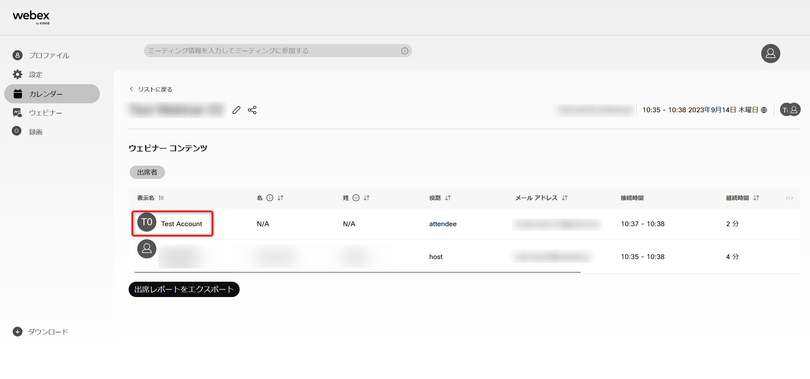The width and height of the screenshot is (810, 379).
Task: Click the globe timezone icon near the date
Action: 764,110
